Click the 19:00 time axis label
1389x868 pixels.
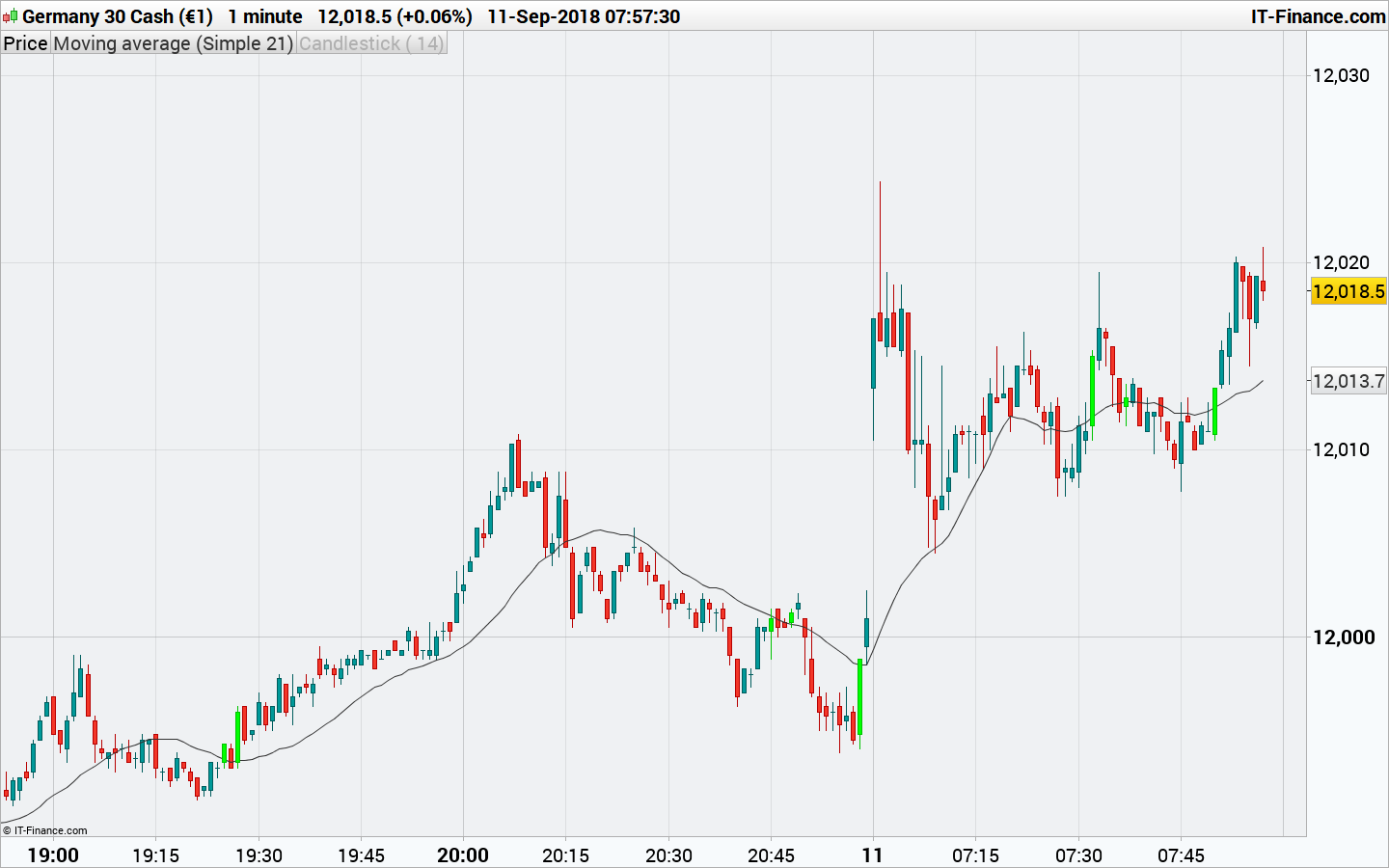pos(53,855)
